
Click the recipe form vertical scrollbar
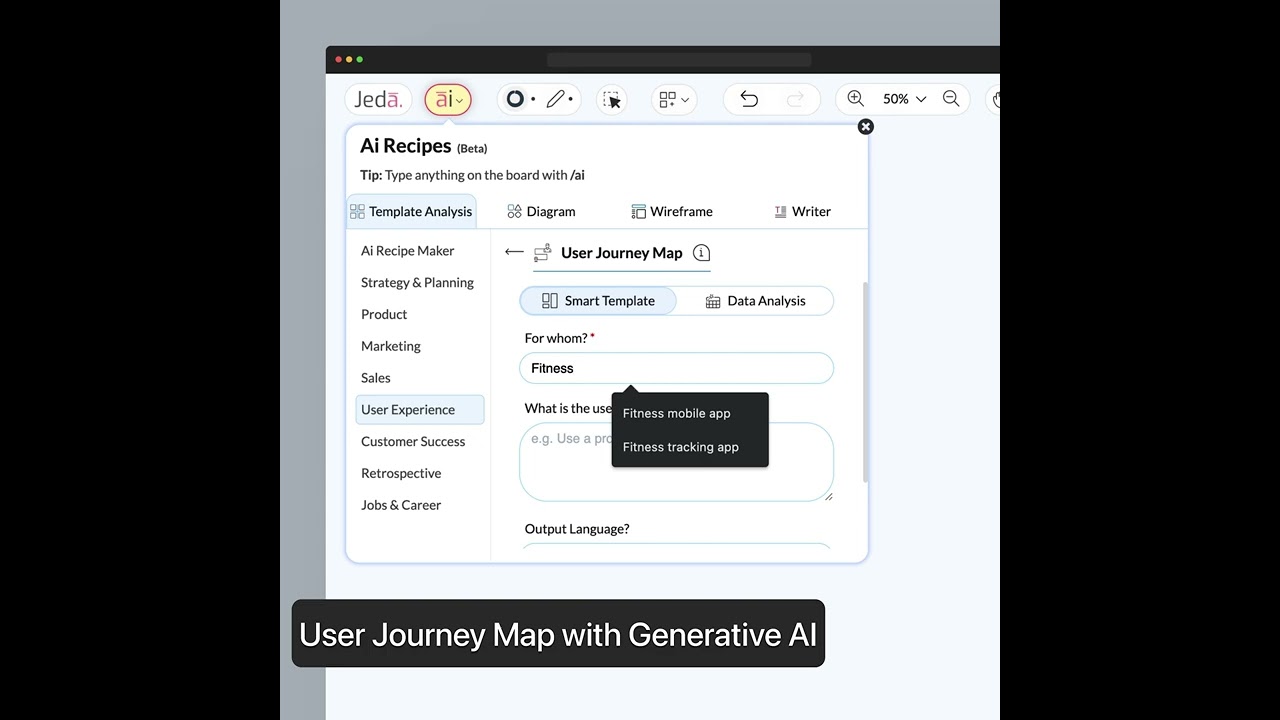point(864,381)
